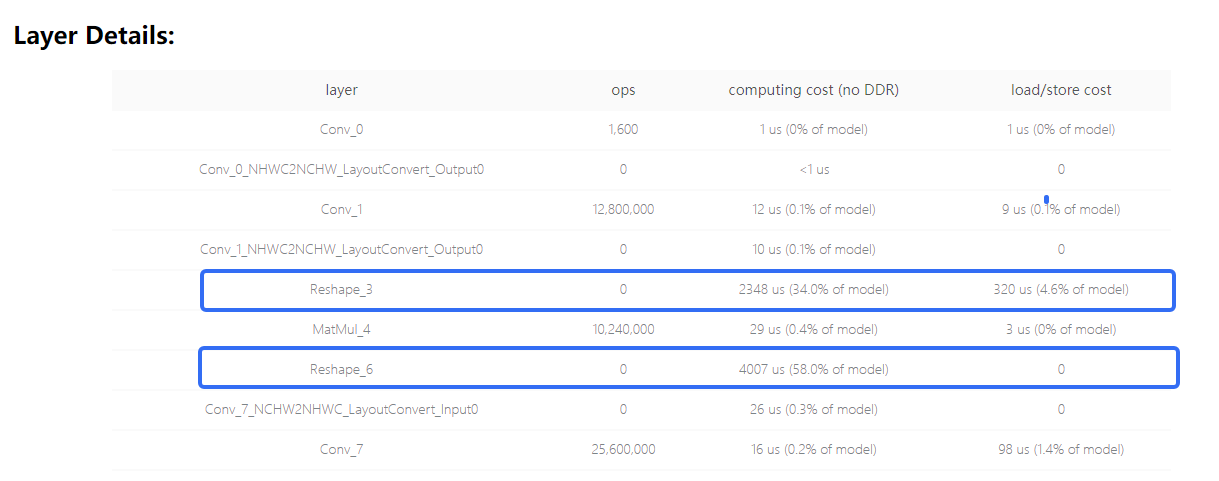Select the "computing cost (no DDR)" column header
Image resolution: width=1219 pixels, height=481 pixels.
coord(813,90)
